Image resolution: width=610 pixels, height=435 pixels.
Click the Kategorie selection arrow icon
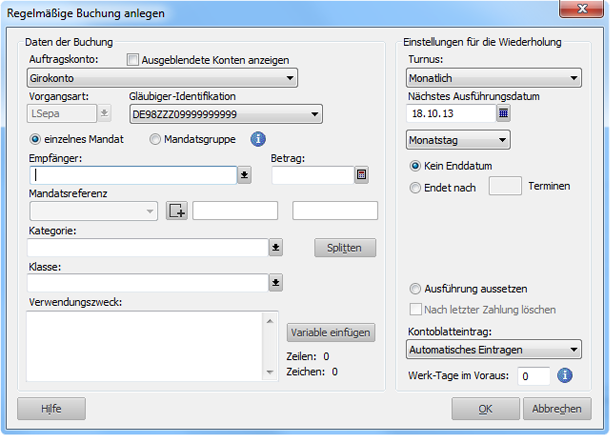[x=277, y=247]
